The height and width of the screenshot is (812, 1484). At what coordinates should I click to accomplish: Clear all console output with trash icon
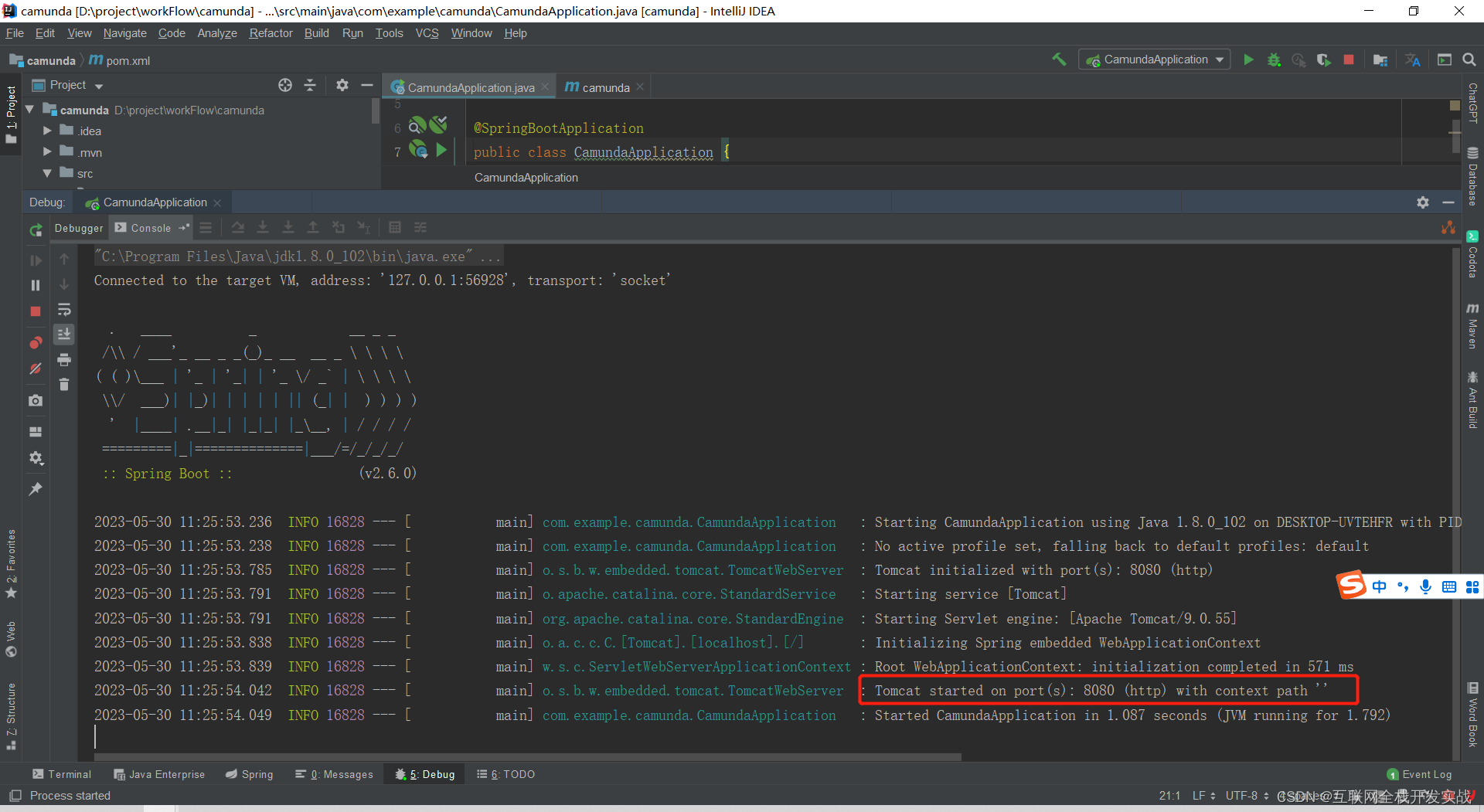pyautogui.click(x=64, y=384)
